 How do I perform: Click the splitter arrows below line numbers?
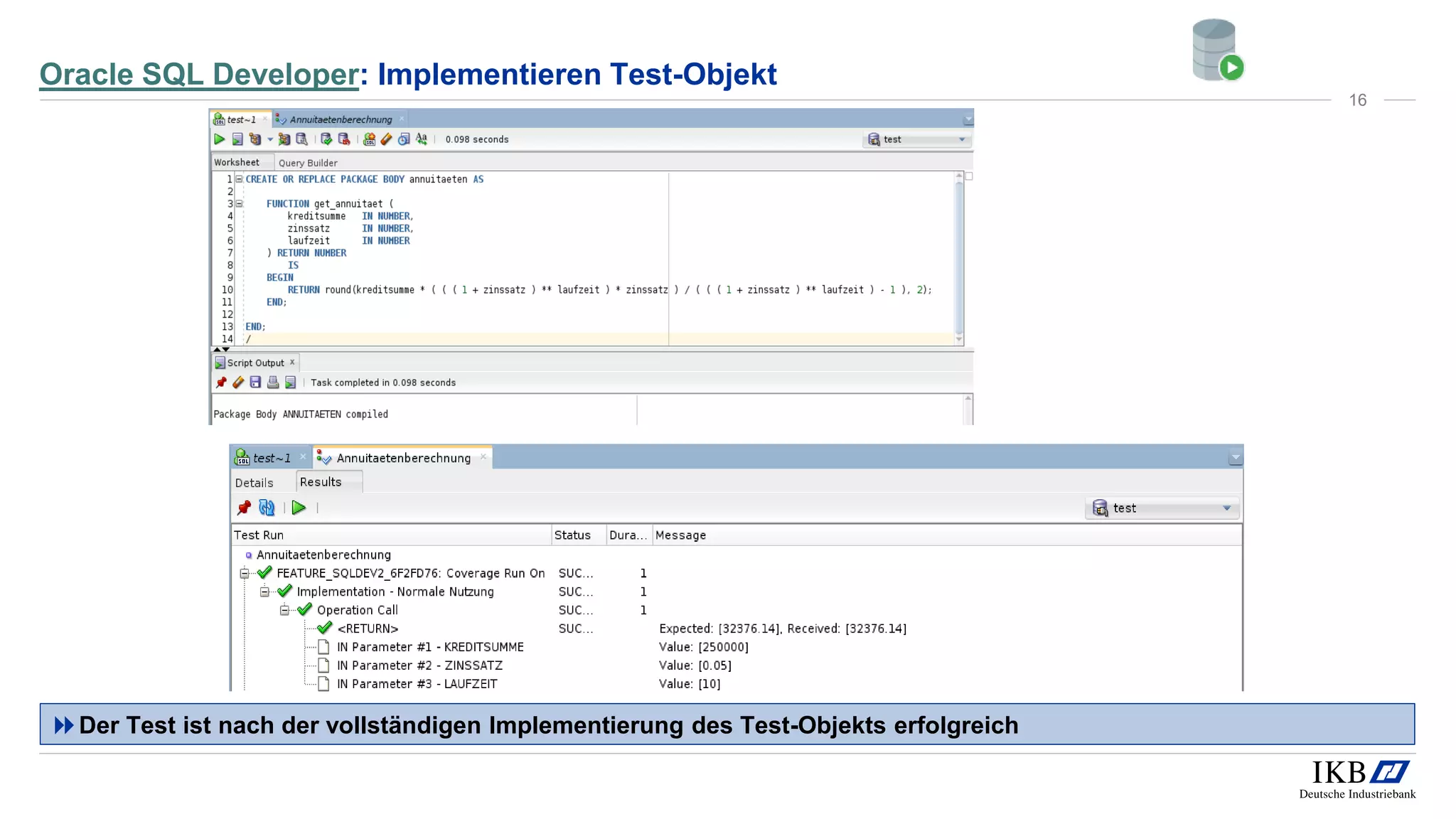pyautogui.click(x=221, y=349)
